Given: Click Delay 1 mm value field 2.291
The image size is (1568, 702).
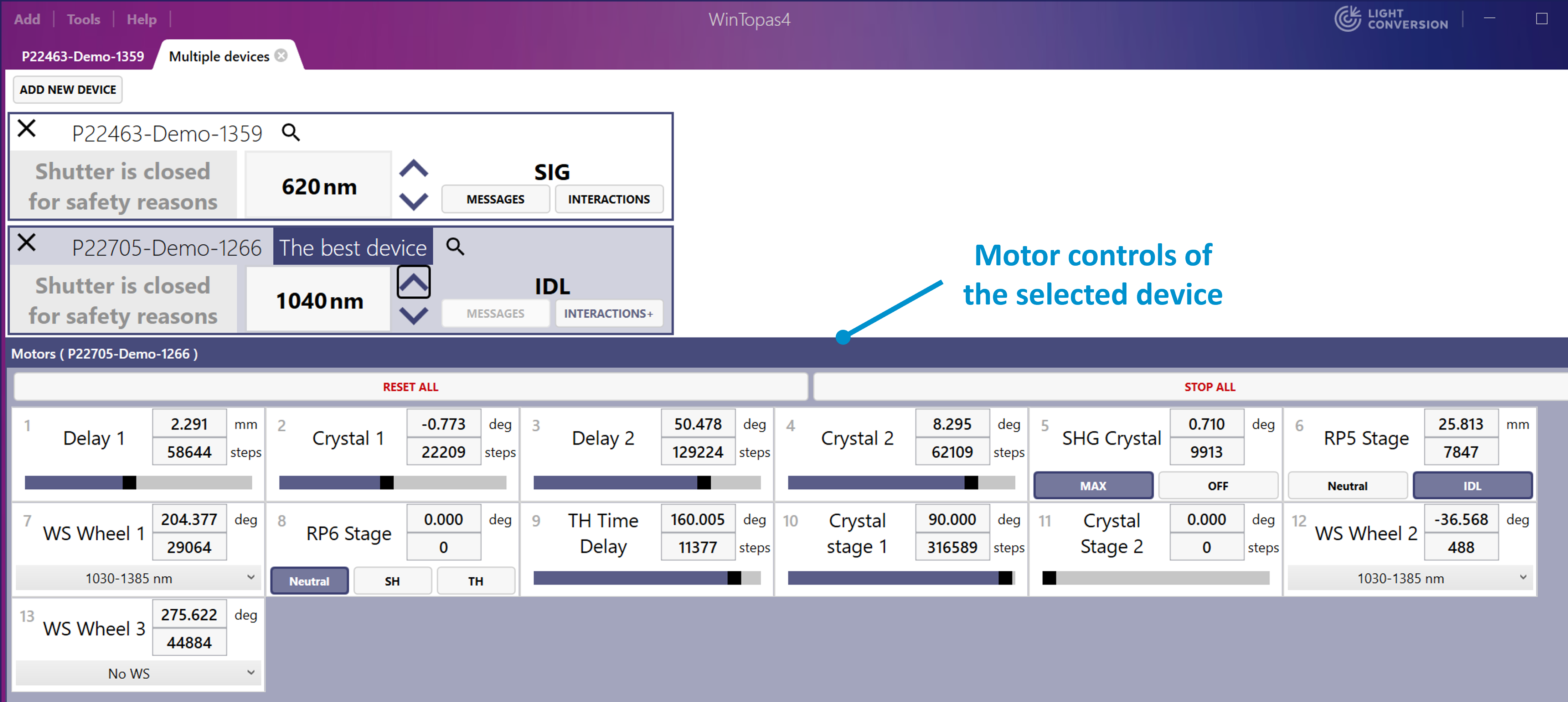Looking at the screenshot, I should [189, 424].
